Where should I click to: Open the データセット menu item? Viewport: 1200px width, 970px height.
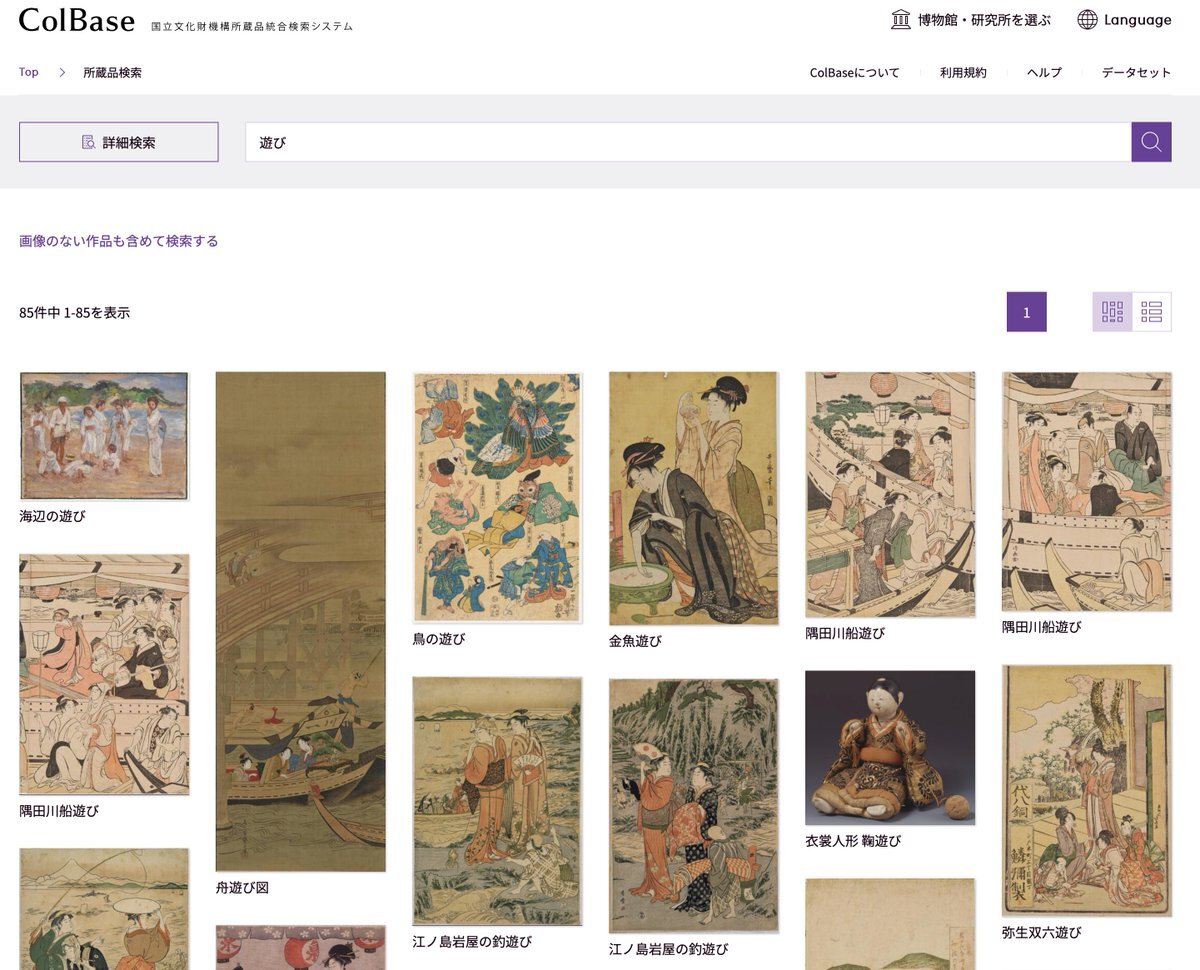(1136, 72)
